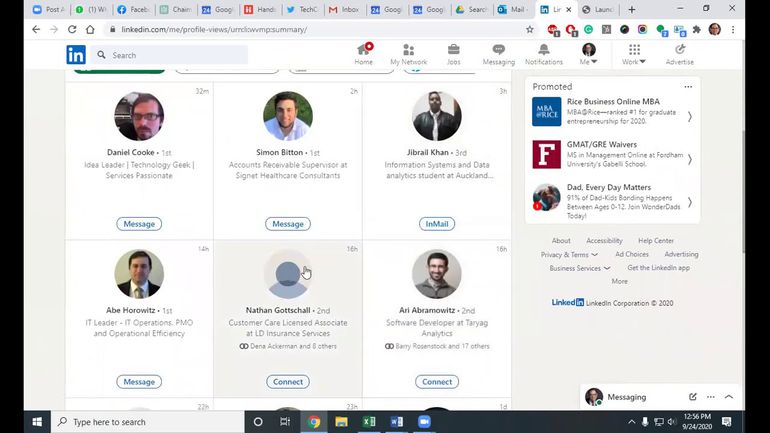Screen dimensions: 770x433
Task: Message Daniel Cooke
Action: point(139,224)
